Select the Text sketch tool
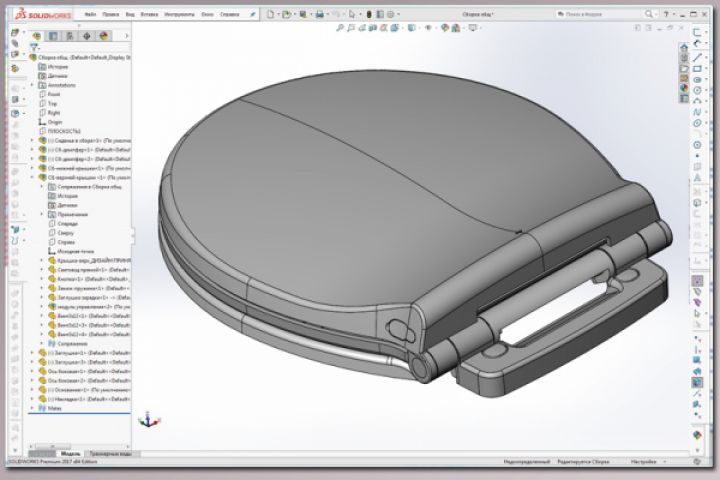This screenshot has height=480, width=720. 698,178
